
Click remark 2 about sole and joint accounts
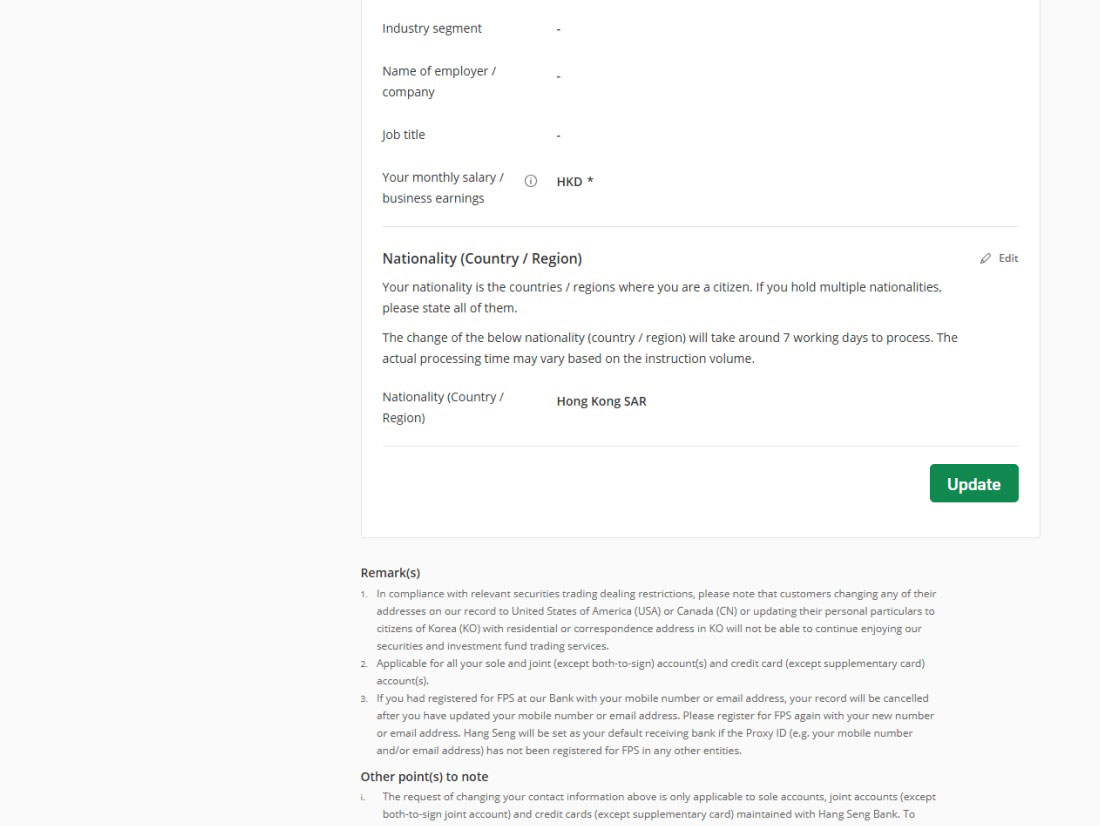tap(650, 671)
